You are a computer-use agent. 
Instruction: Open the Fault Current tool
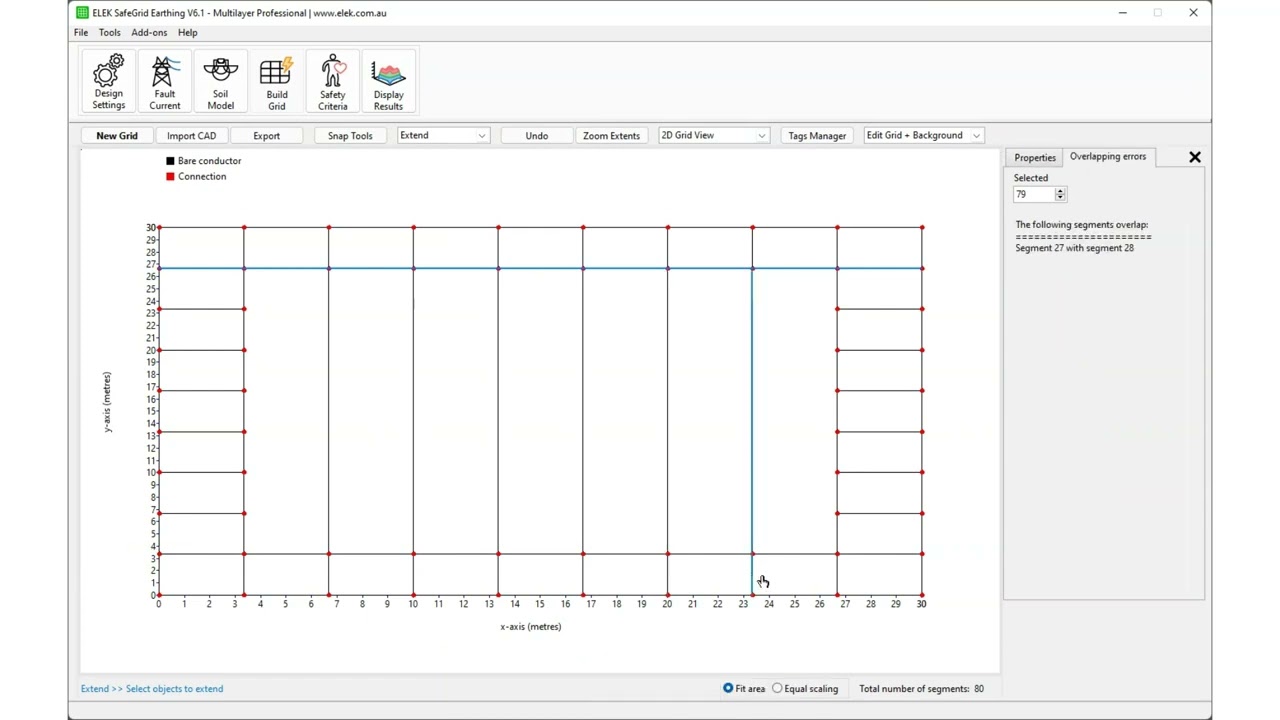pyautogui.click(x=165, y=82)
